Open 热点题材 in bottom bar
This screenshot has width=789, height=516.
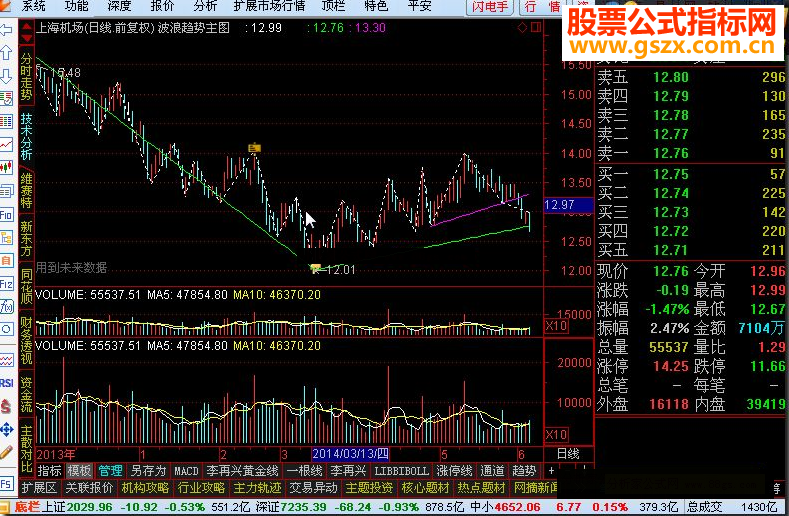[x=481, y=488]
